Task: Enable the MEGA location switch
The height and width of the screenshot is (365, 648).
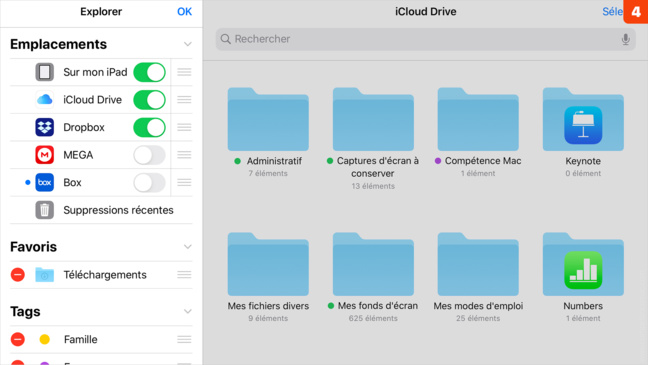Action: tap(149, 155)
